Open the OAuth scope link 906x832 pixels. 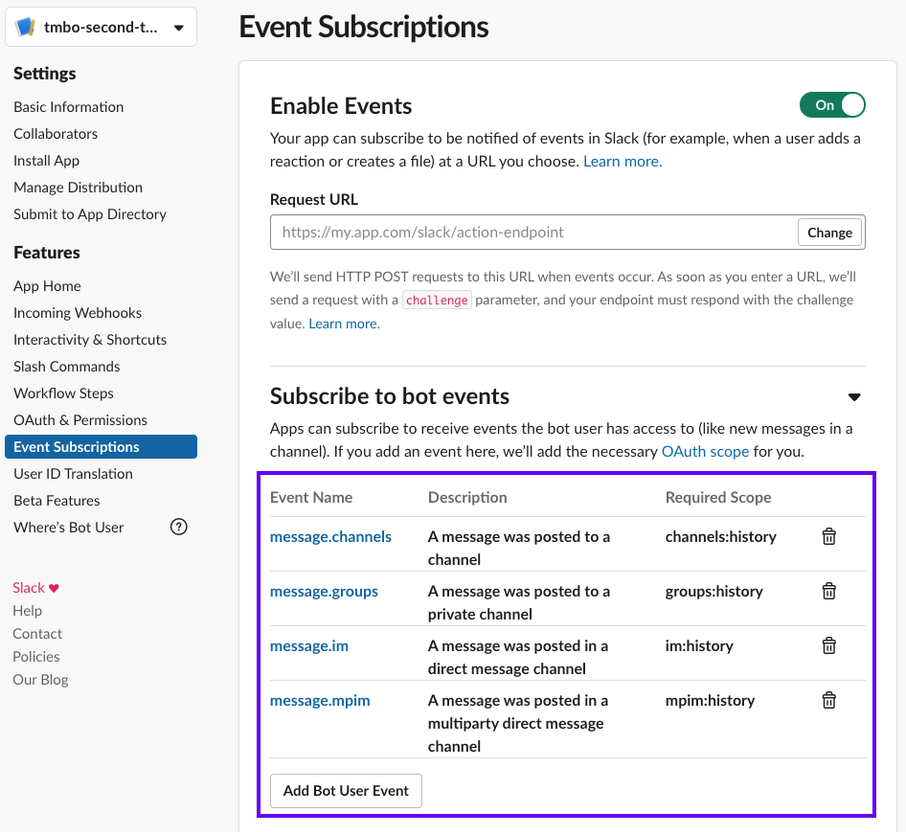click(705, 451)
